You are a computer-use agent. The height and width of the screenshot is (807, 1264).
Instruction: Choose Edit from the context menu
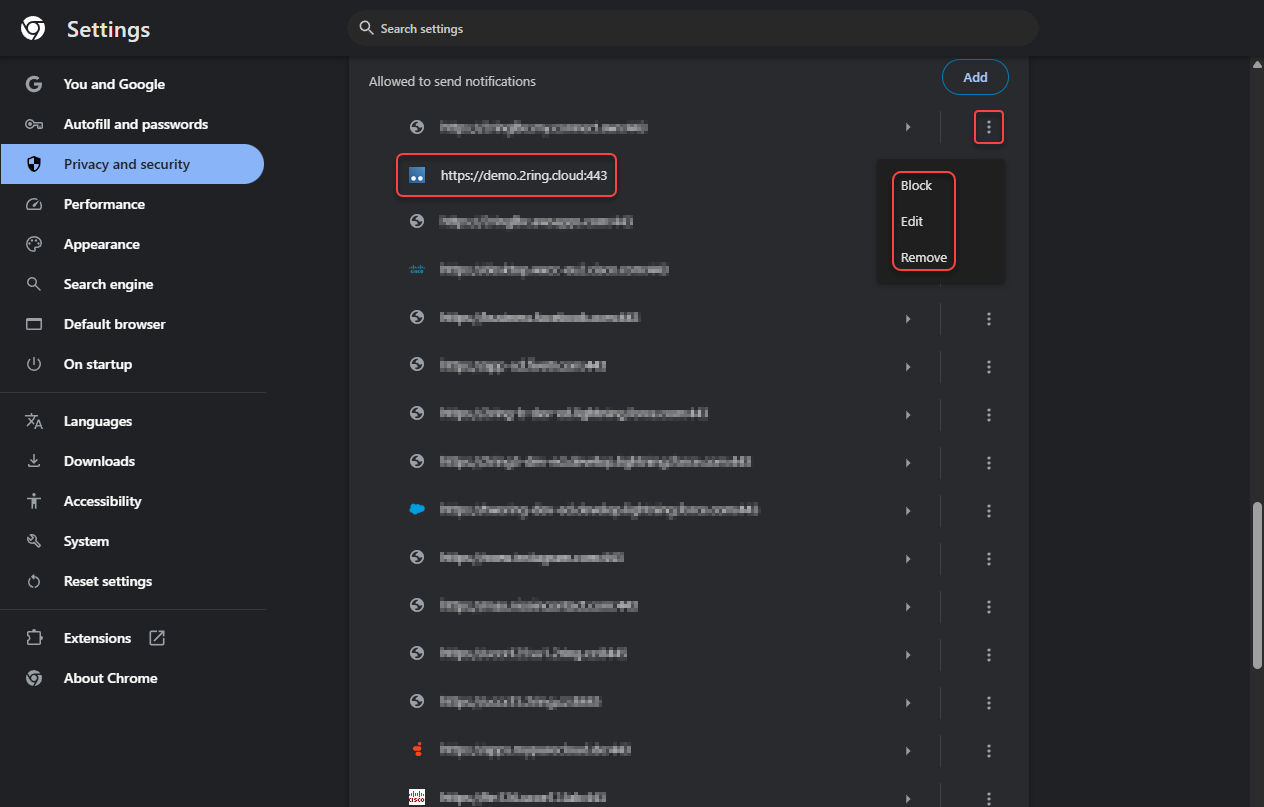click(x=912, y=221)
